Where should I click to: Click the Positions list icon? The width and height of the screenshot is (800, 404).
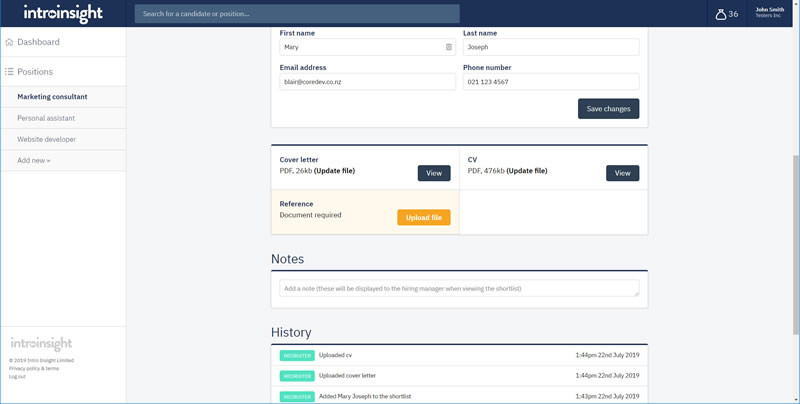click(x=9, y=72)
